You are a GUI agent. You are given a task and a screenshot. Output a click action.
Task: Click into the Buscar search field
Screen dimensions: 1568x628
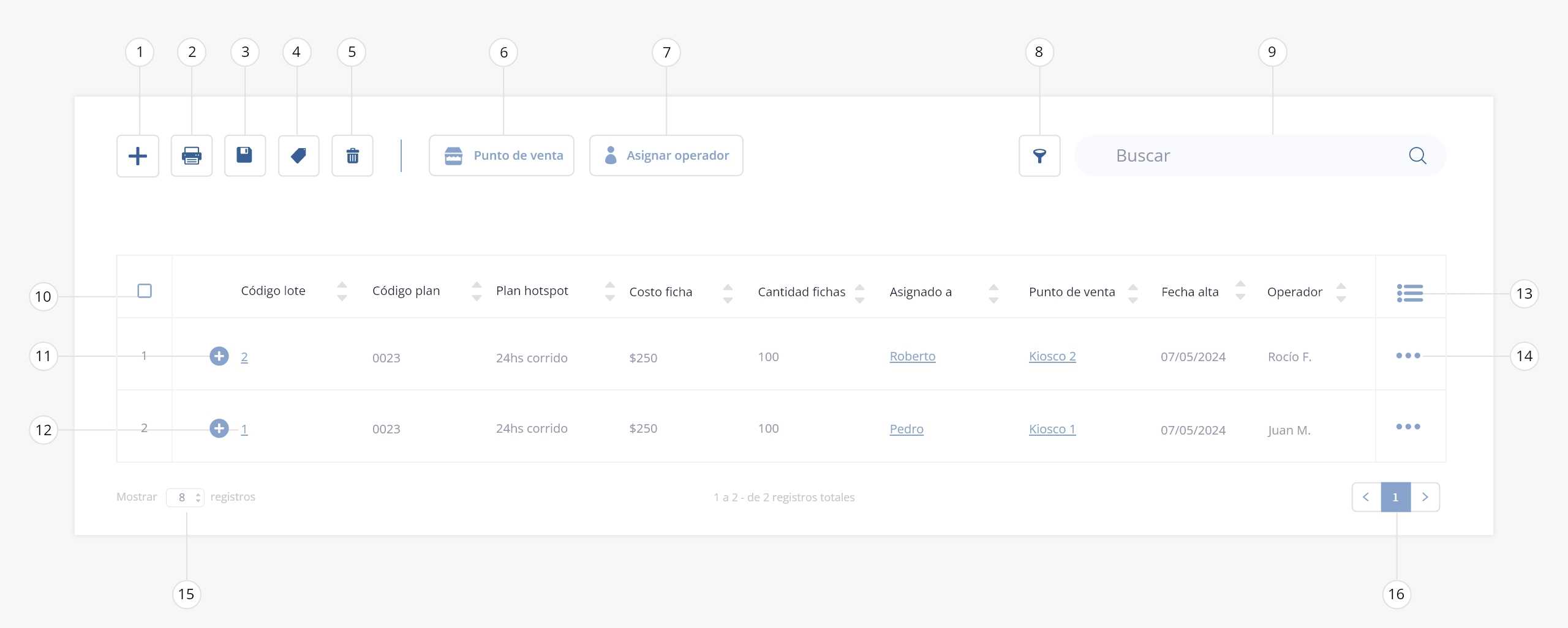coord(1249,156)
